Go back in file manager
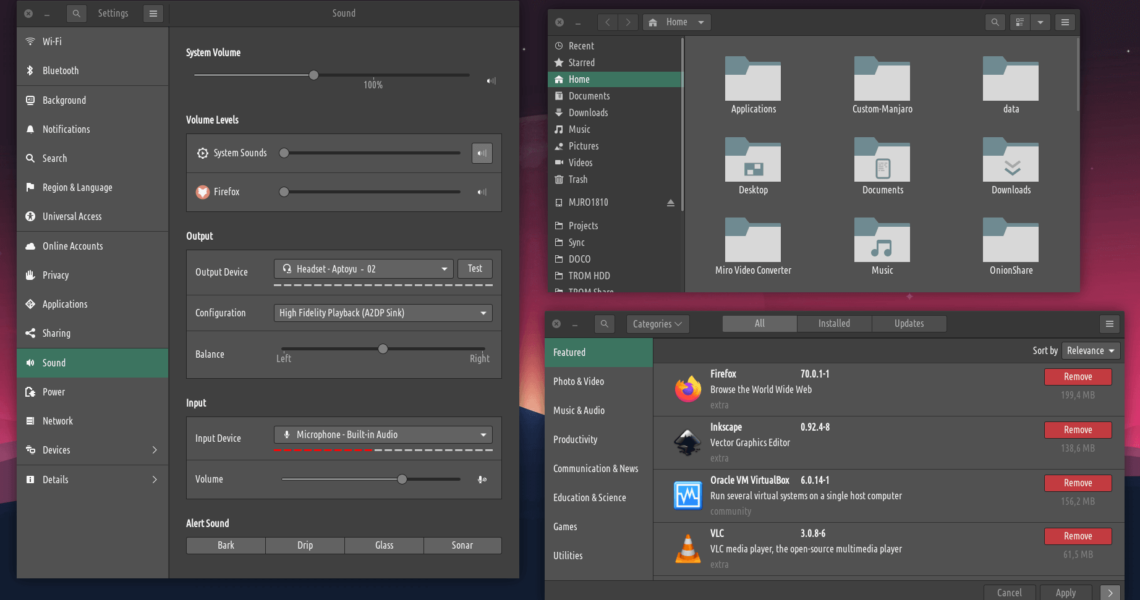 (608, 22)
